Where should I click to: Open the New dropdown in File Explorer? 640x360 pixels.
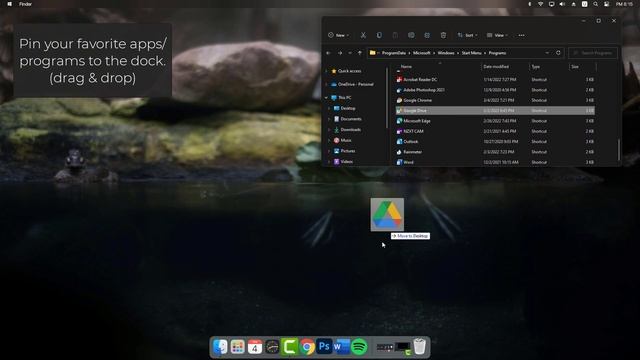[338, 36]
